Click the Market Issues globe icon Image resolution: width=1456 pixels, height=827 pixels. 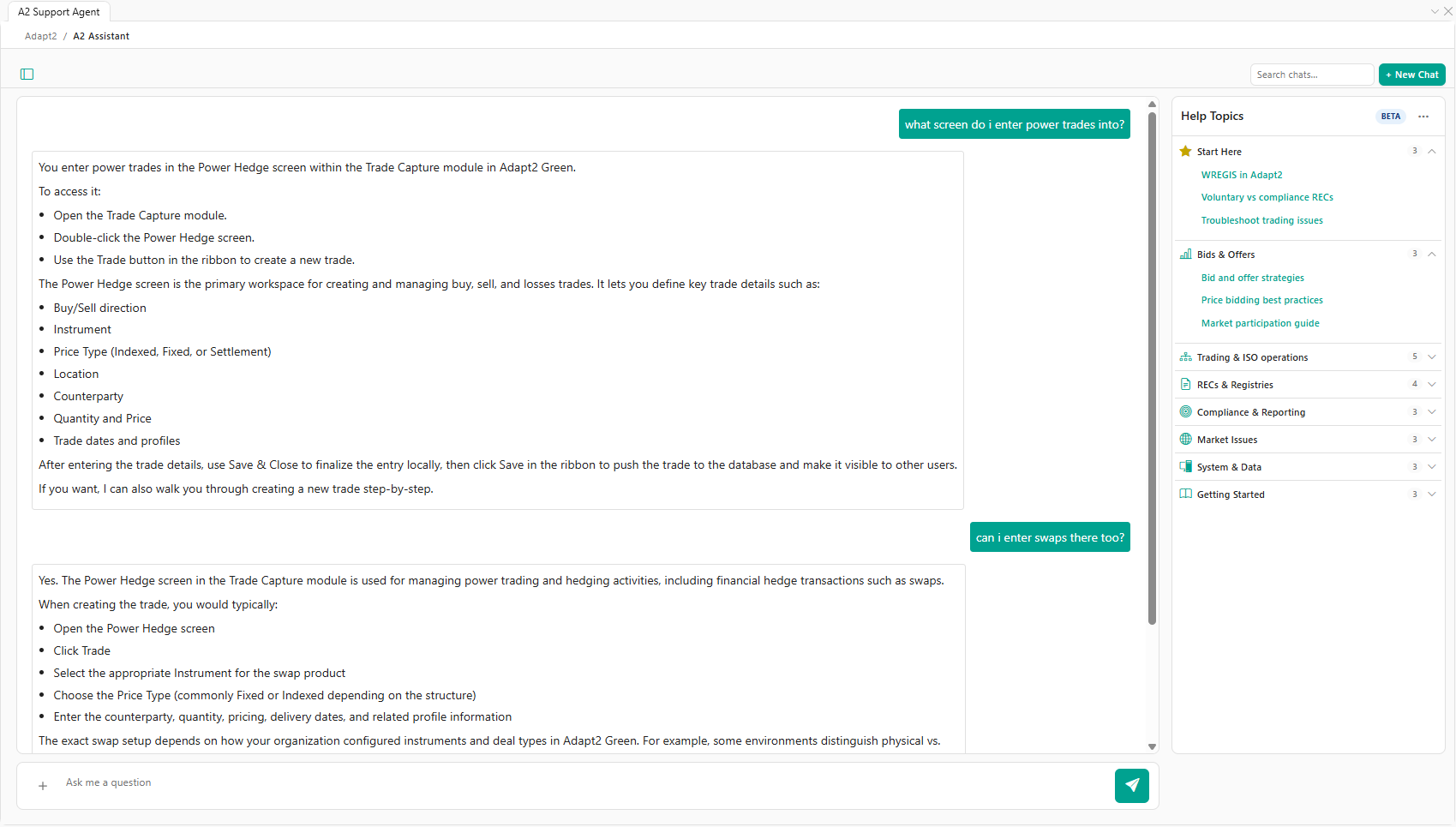click(x=1186, y=440)
